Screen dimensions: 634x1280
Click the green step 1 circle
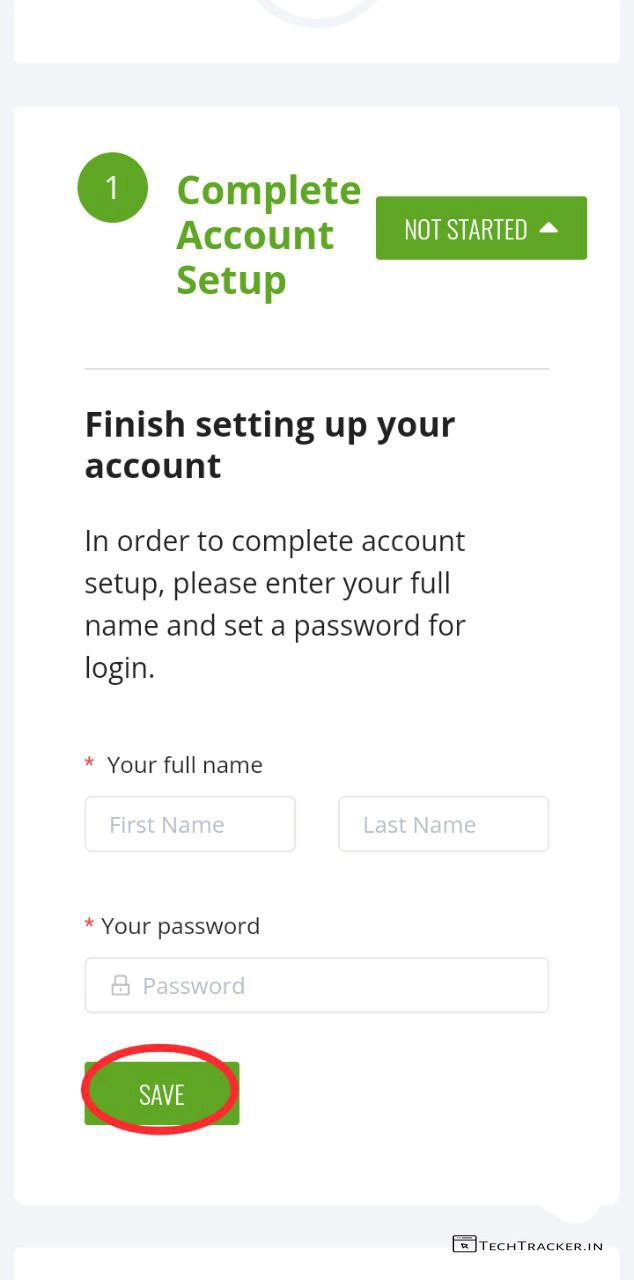(112, 187)
